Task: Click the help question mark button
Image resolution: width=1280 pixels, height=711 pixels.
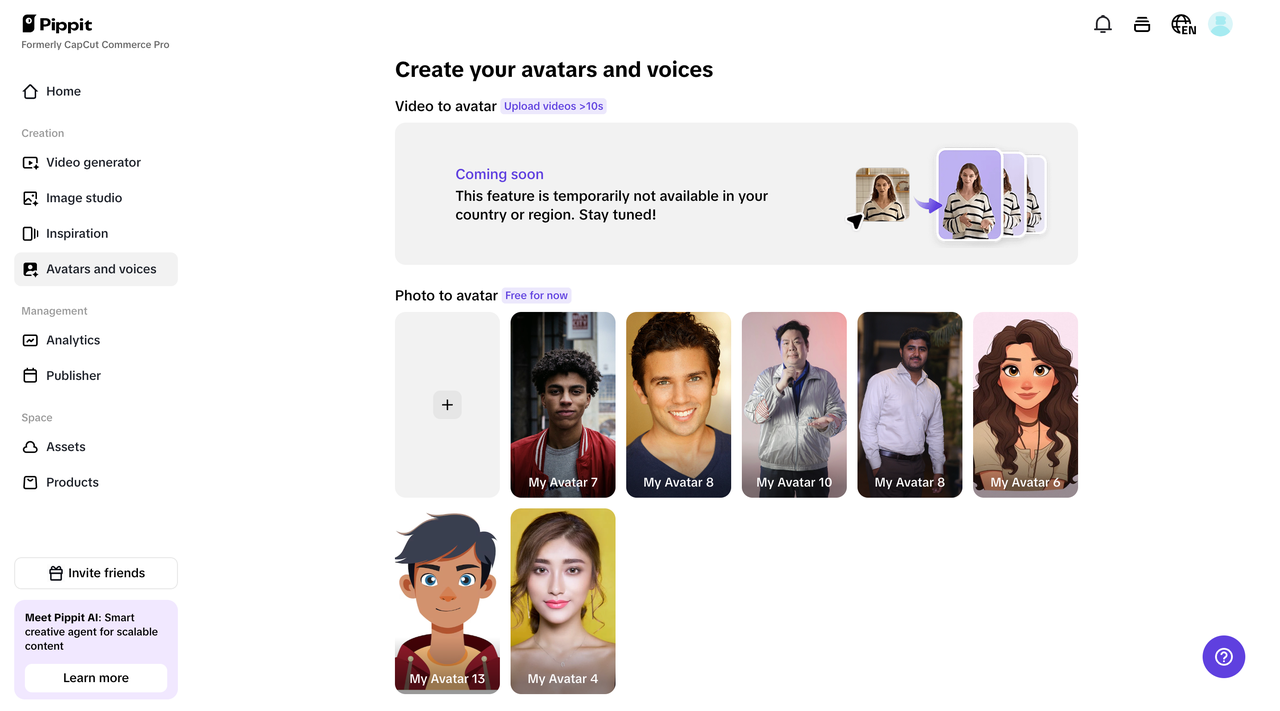Action: click(x=1223, y=657)
